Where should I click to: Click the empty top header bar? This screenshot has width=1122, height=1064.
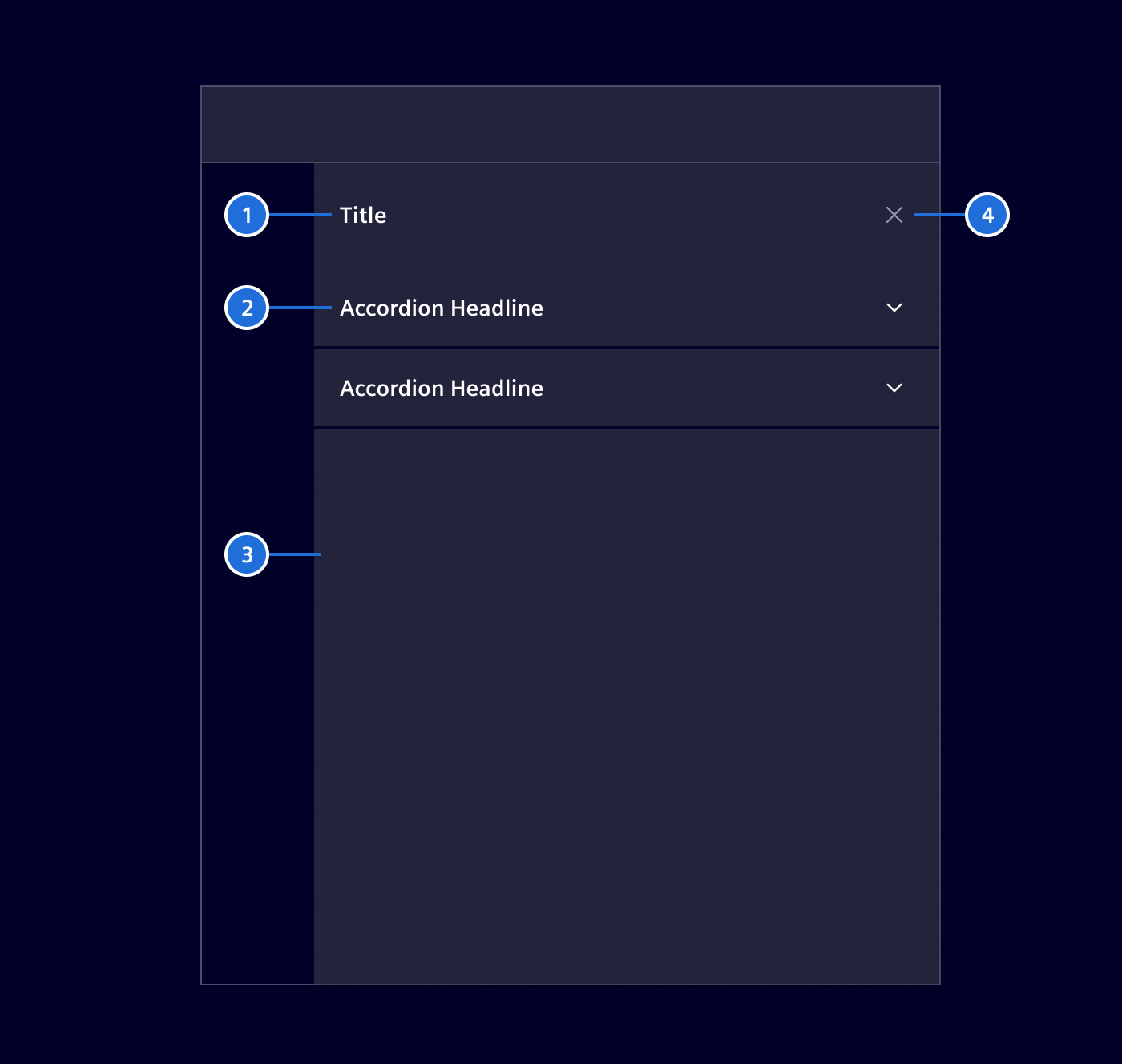571,124
